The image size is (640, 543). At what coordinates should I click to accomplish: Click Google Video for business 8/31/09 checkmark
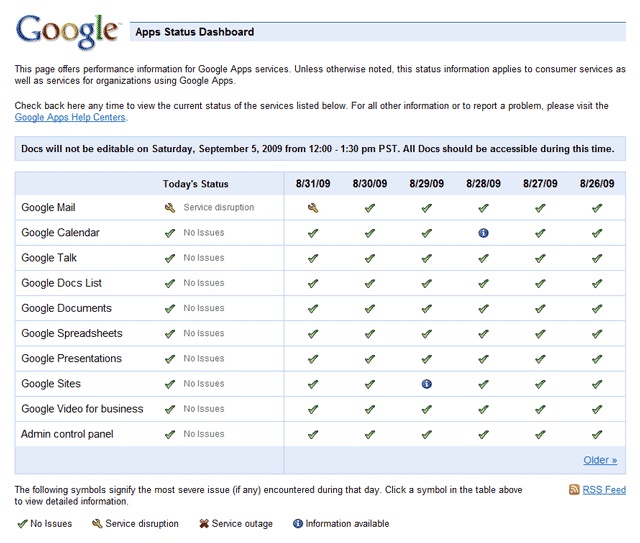click(313, 409)
